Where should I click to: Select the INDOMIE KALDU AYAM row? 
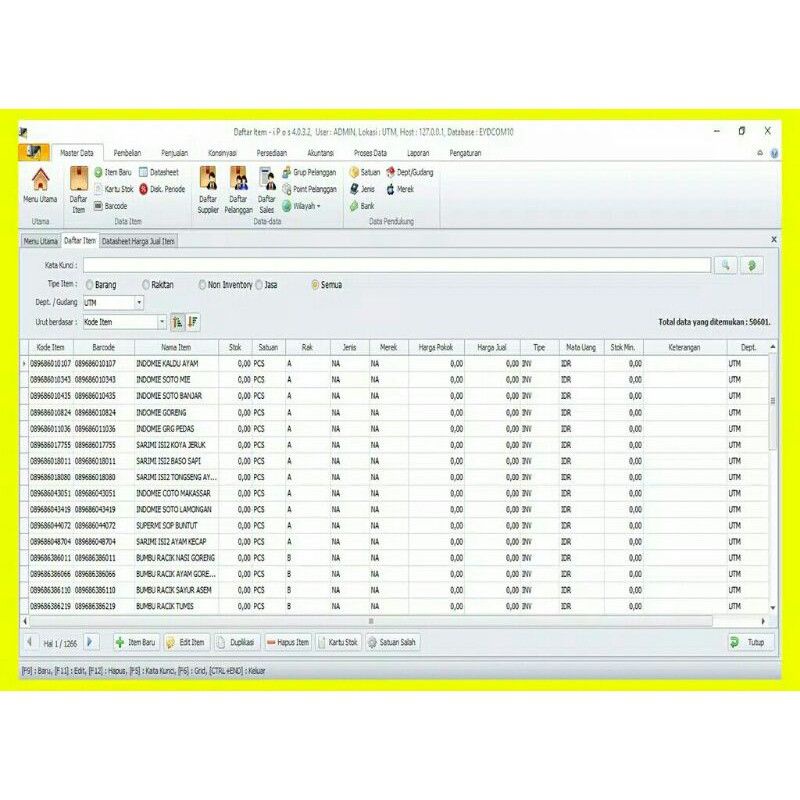coord(398,364)
